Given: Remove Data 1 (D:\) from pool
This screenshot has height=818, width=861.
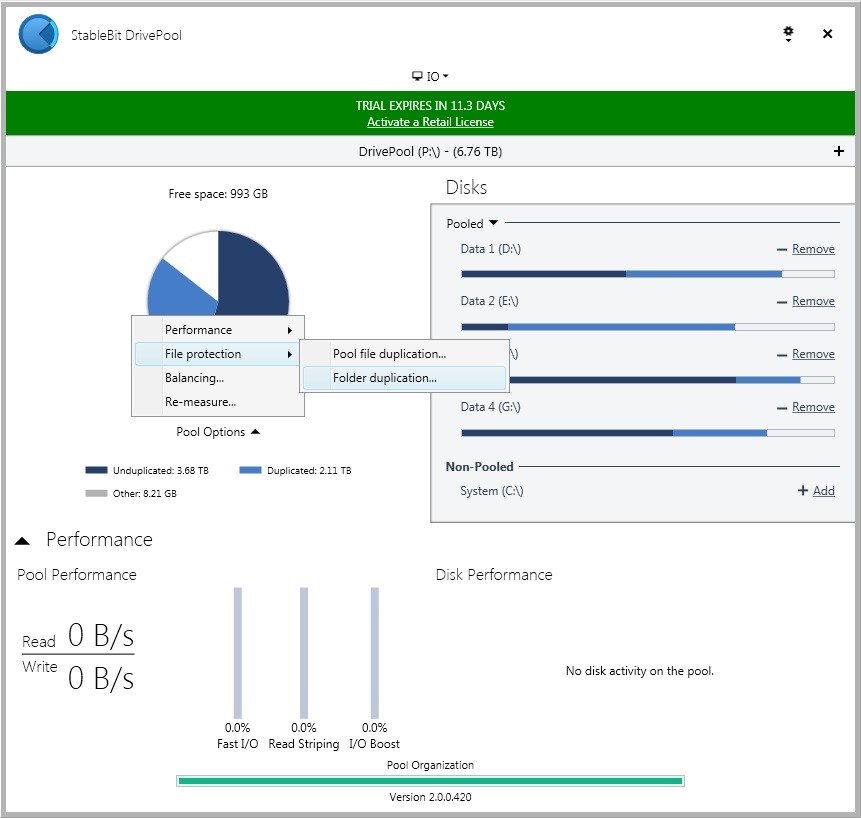Looking at the screenshot, I should click(x=813, y=249).
